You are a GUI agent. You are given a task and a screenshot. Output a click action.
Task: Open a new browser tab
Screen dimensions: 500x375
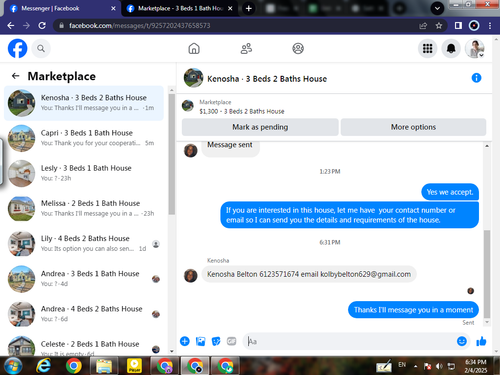pyautogui.click(x=248, y=8)
